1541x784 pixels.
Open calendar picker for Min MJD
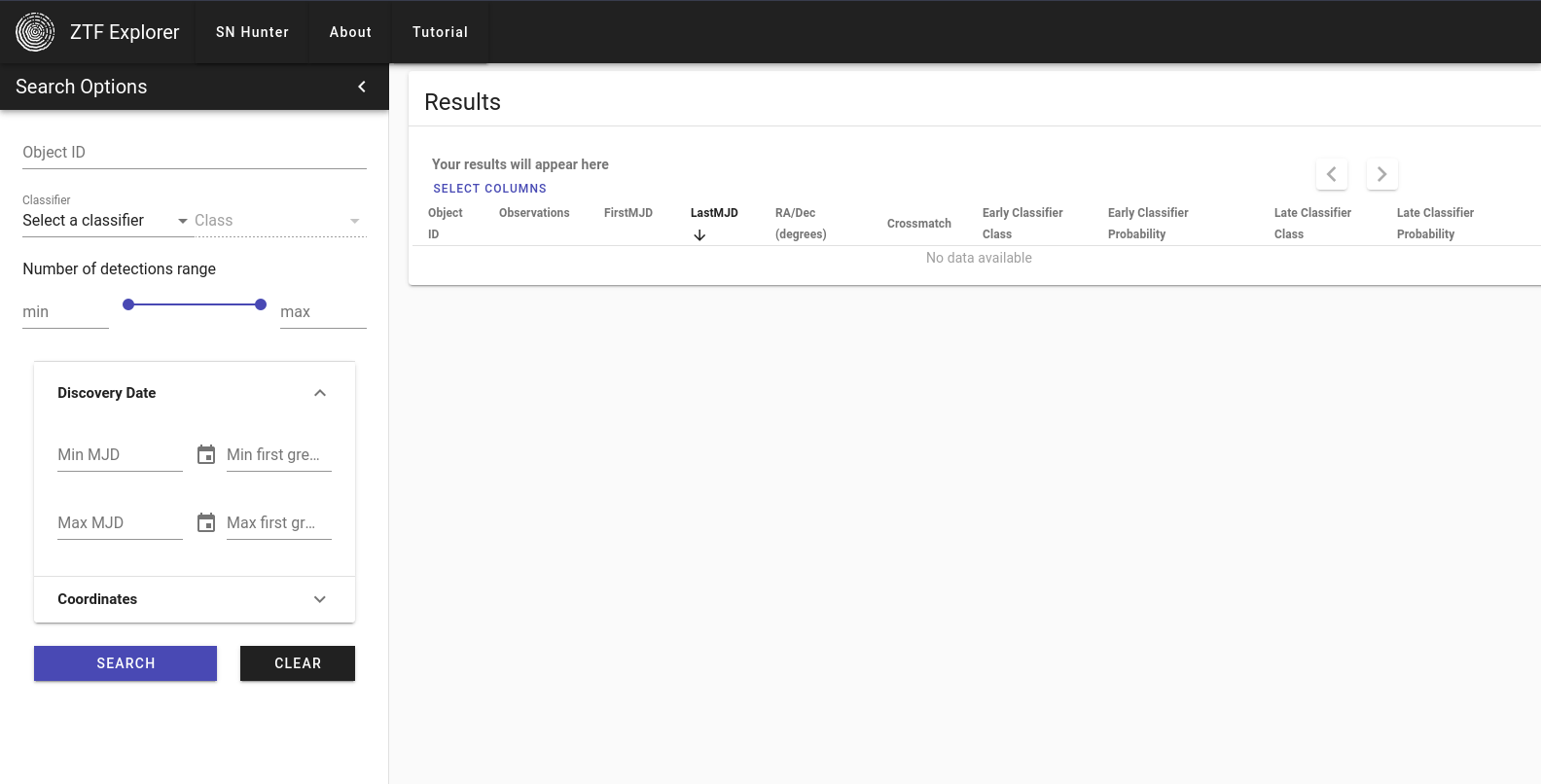206,454
